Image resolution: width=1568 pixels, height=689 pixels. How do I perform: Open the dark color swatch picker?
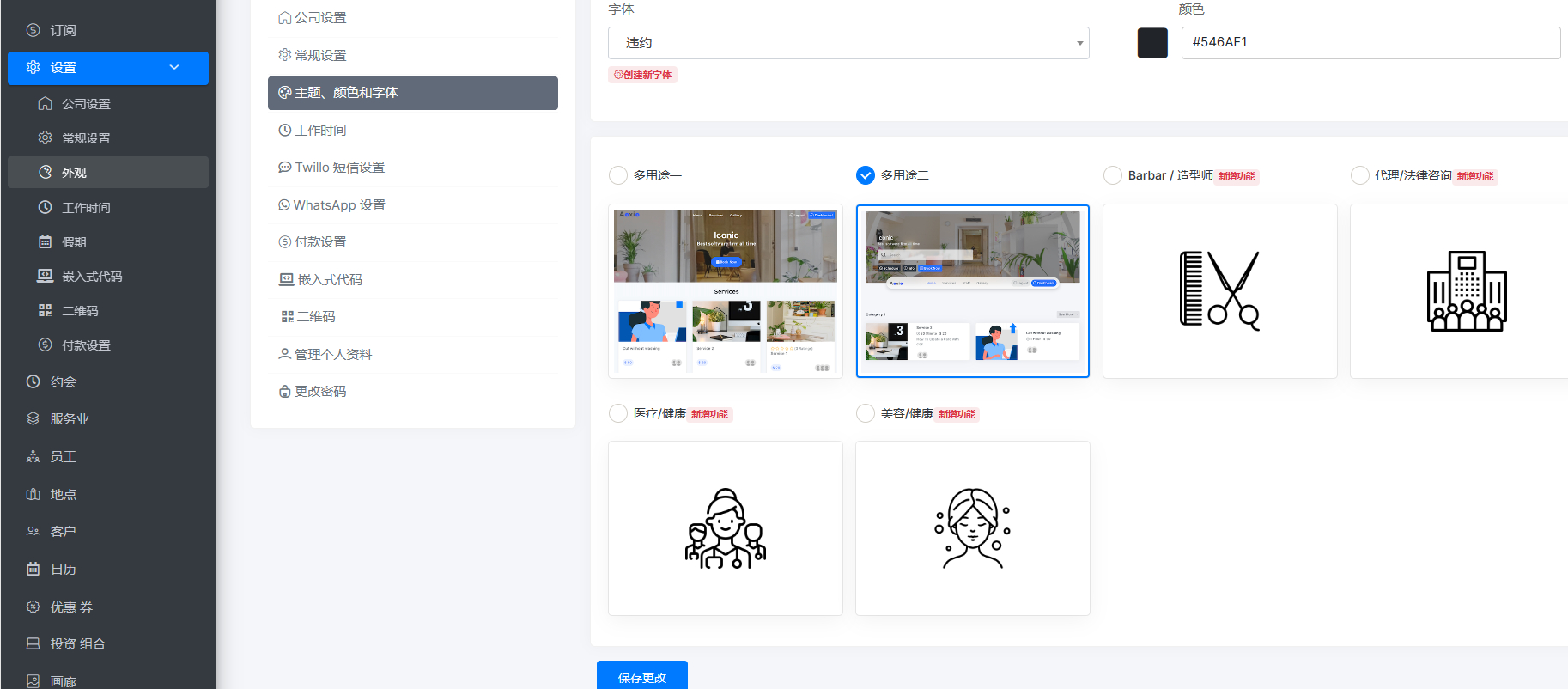tap(1152, 43)
